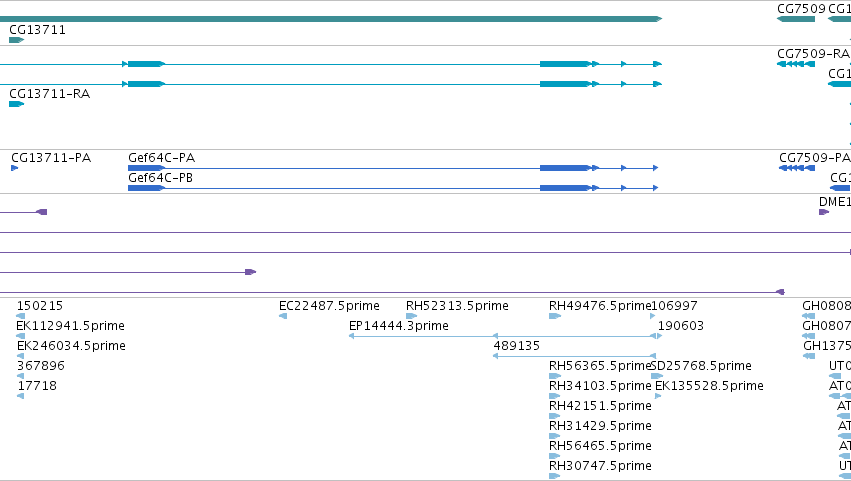Select the 150215 feature arrow
Screen dimensions: 851x481
pyautogui.click(x=21, y=316)
